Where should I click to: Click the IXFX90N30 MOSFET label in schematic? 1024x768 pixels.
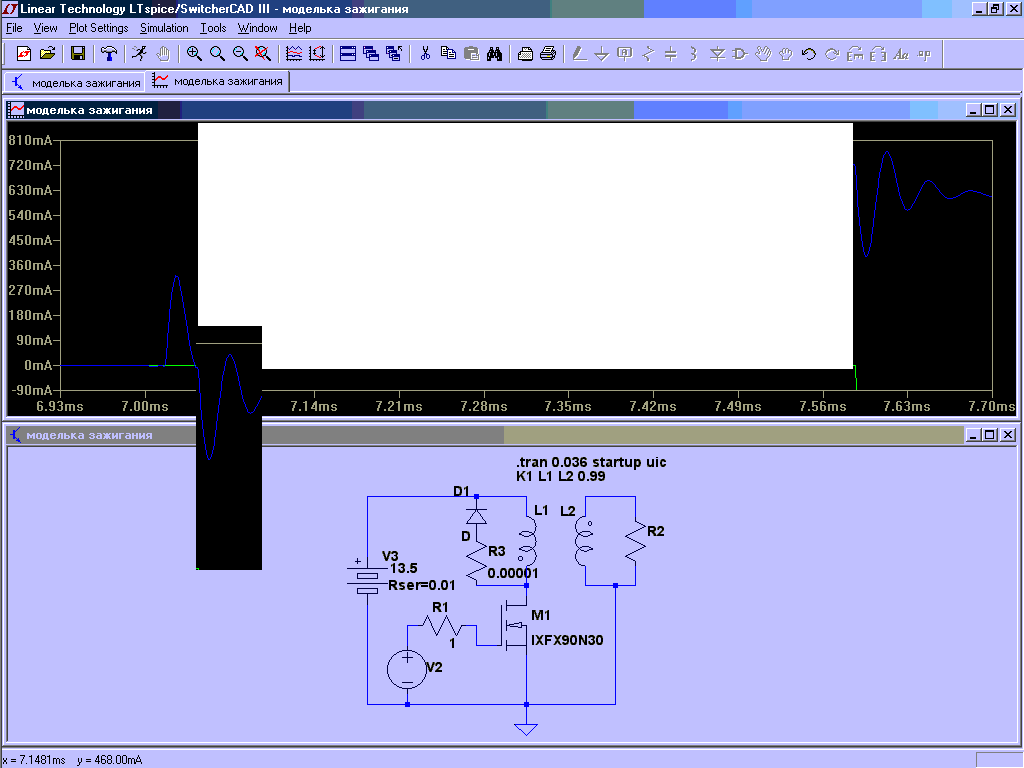click(566, 639)
